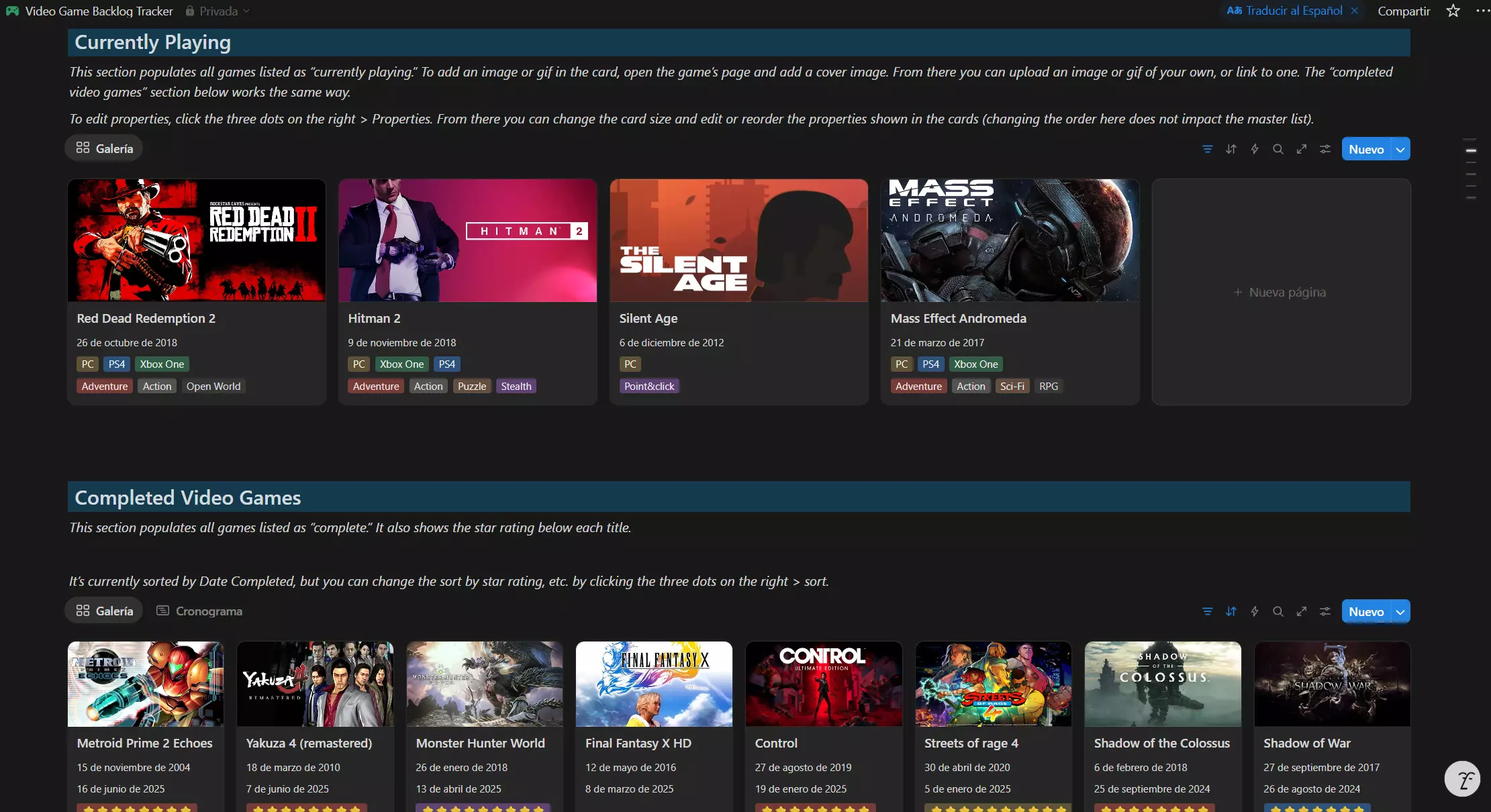Screen dimensions: 1491x812
Task: Switch to the Cronograma timeline tab
Action: coord(199,611)
